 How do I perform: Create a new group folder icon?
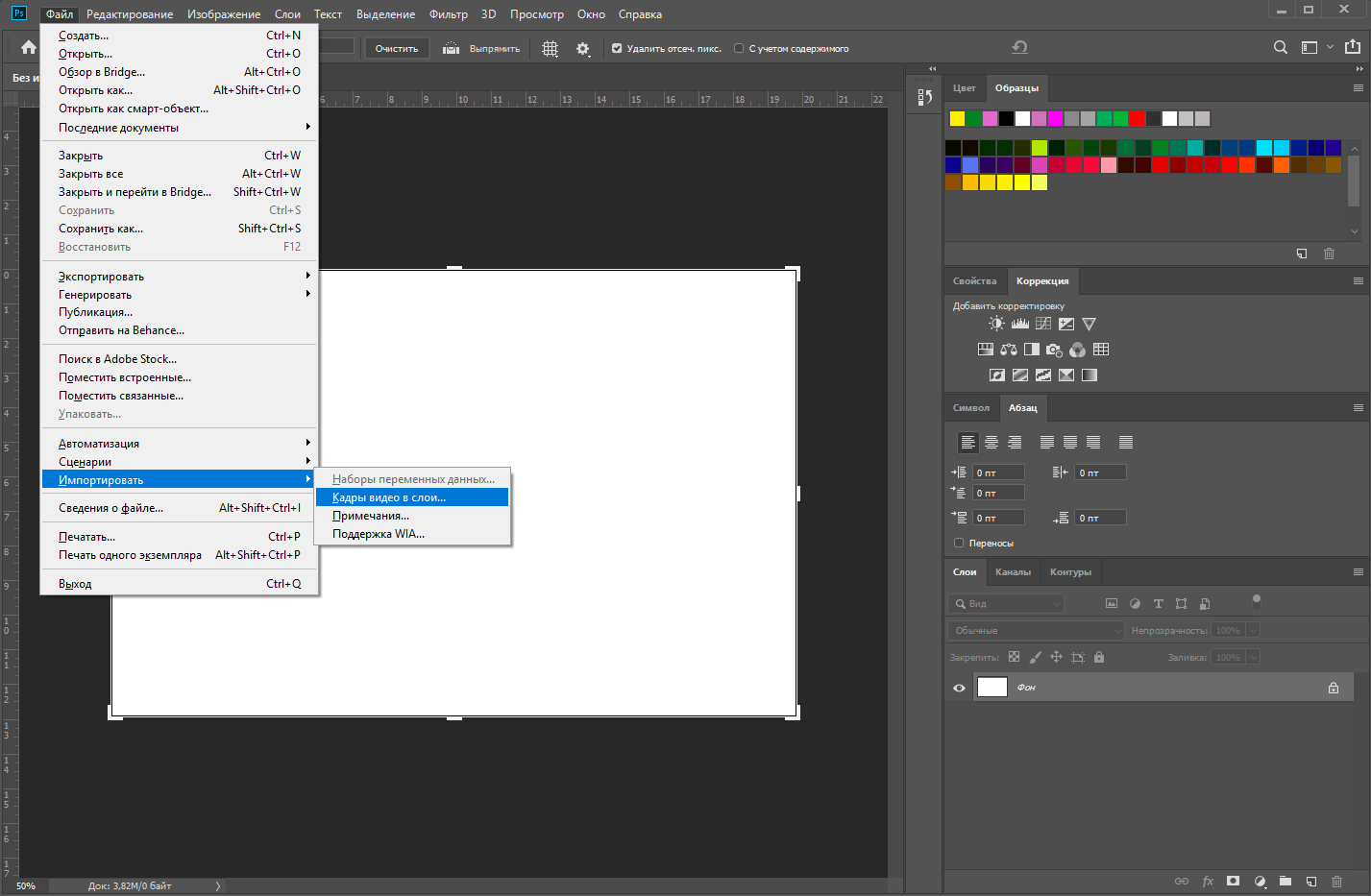(x=1285, y=881)
